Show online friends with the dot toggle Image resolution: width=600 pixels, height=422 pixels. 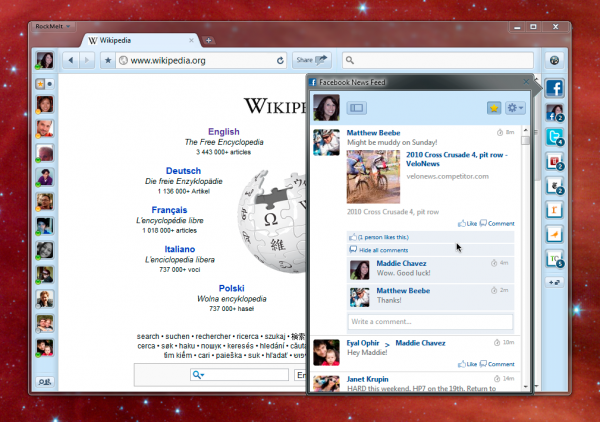tap(50, 84)
